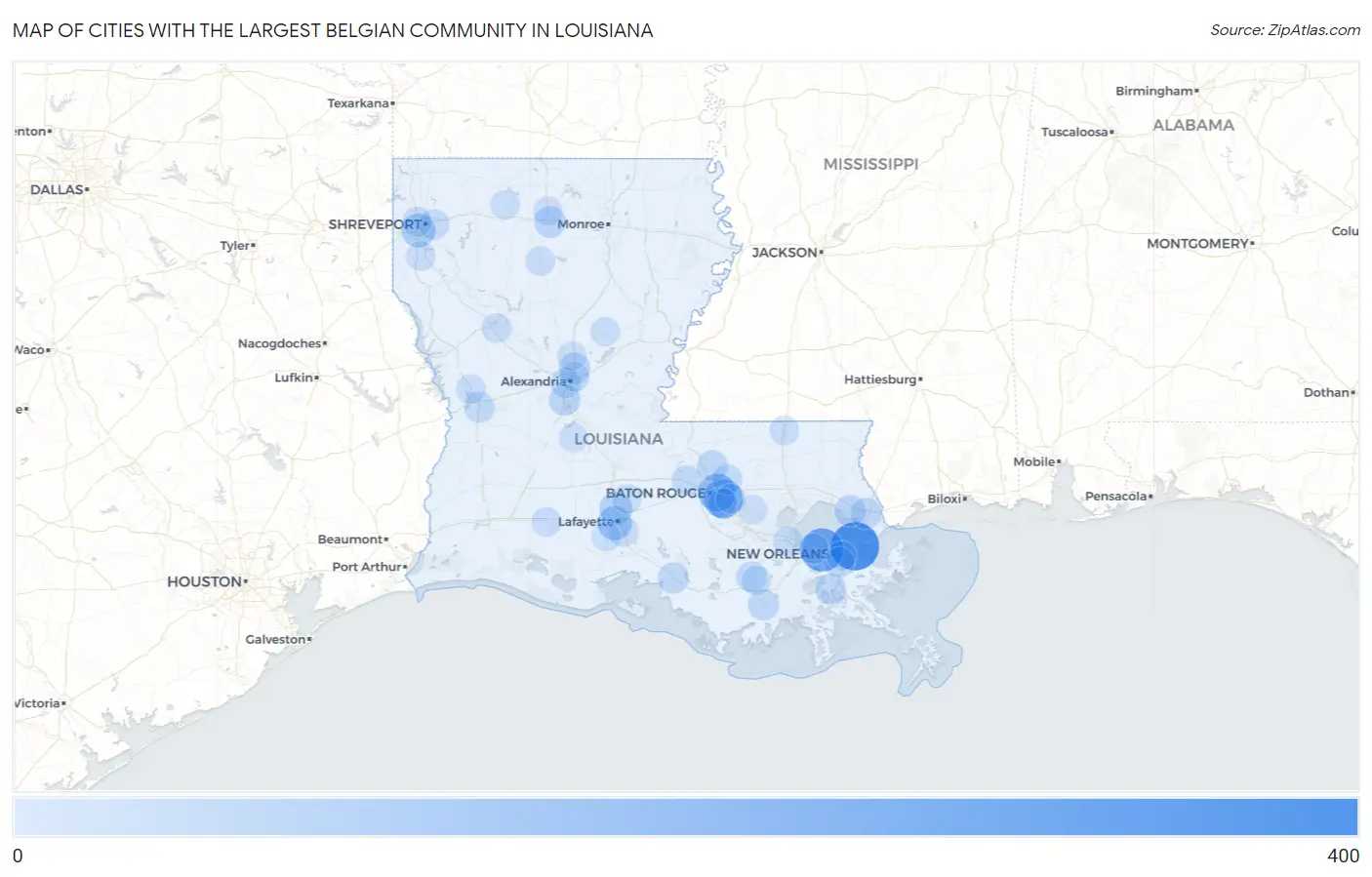Click the JACKSON city label

coord(785,253)
